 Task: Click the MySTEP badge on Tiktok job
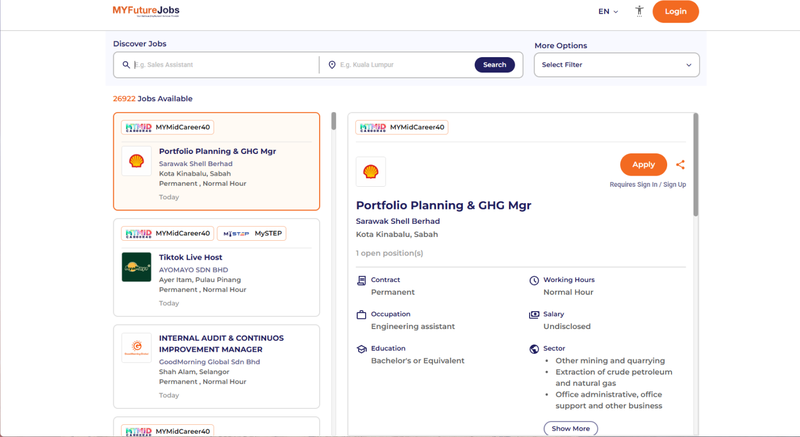pos(252,234)
